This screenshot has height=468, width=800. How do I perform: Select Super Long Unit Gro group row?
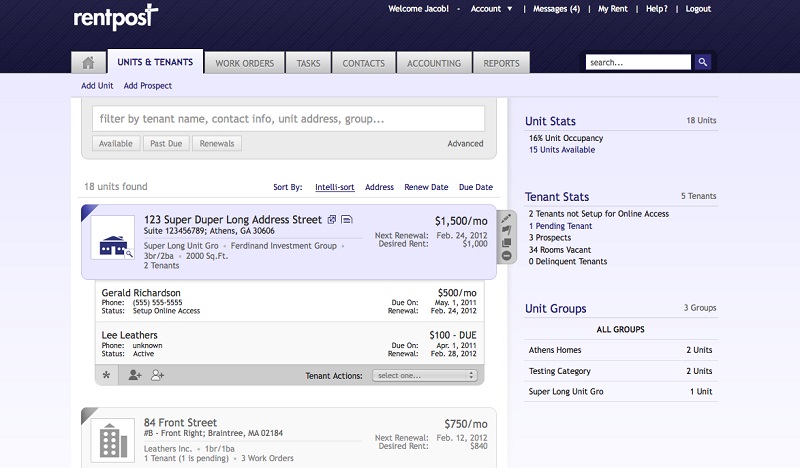(x=620, y=391)
